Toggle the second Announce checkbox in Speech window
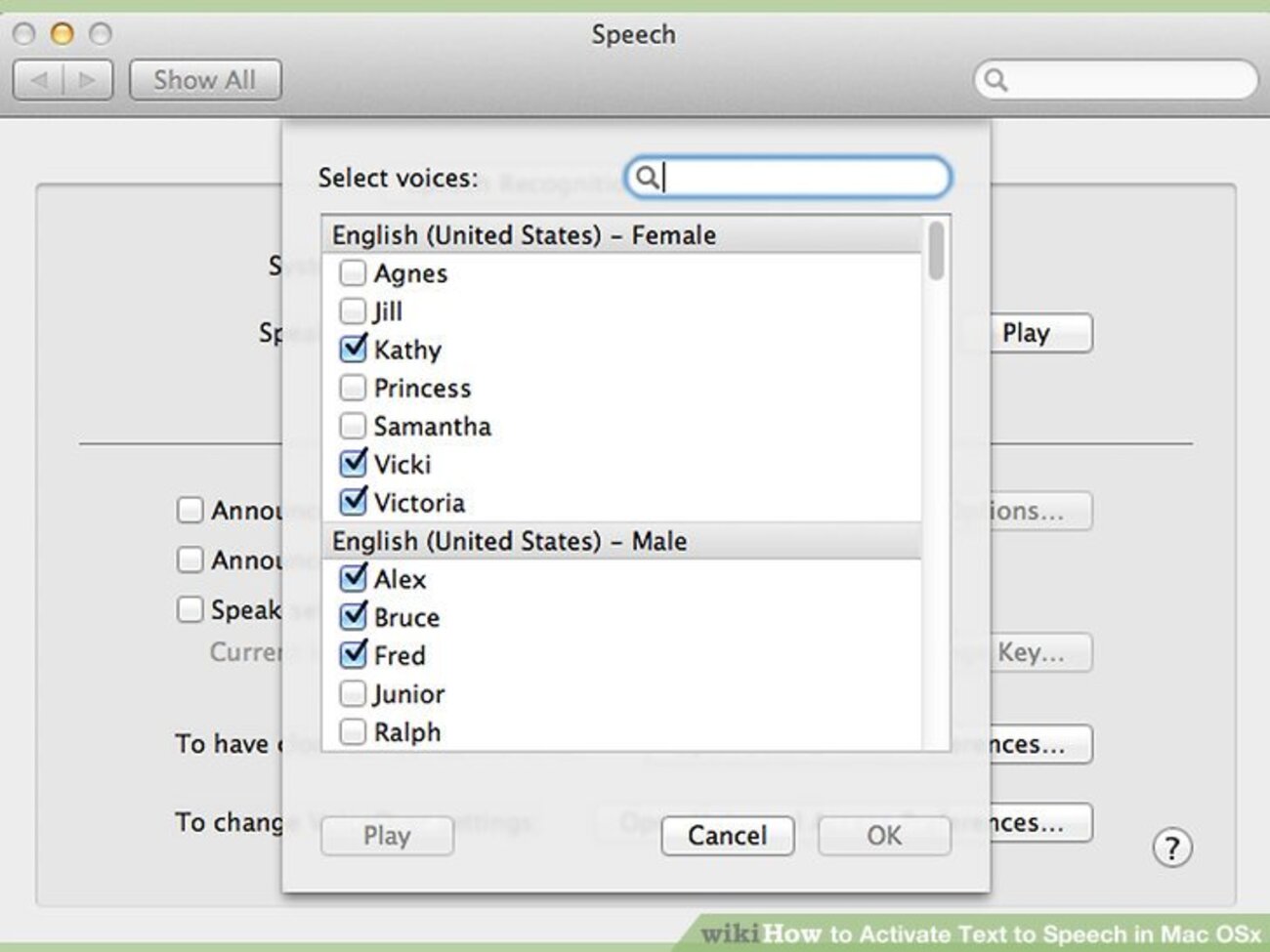1270x952 pixels. coord(190,559)
